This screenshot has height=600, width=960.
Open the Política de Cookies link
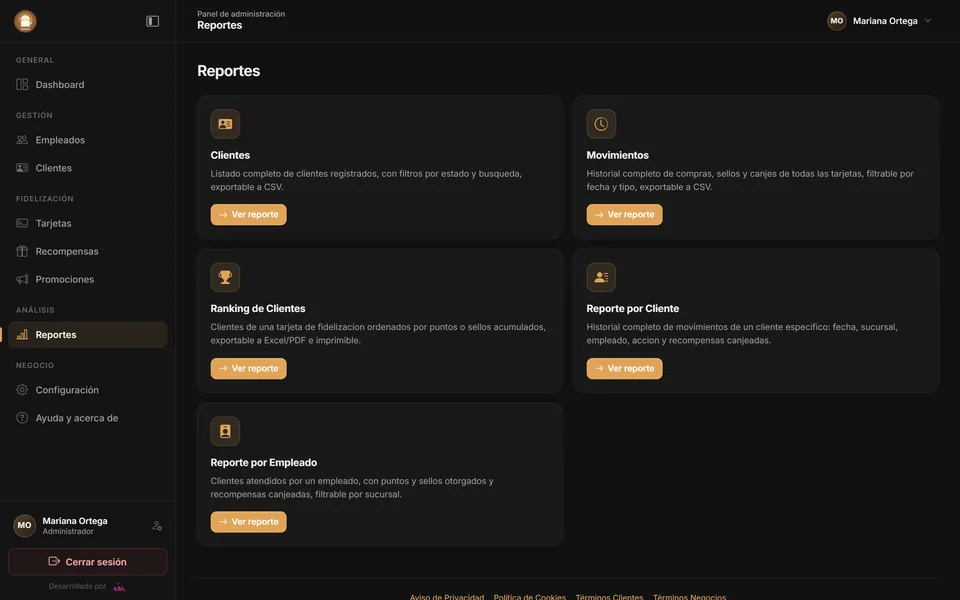pos(530,596)
